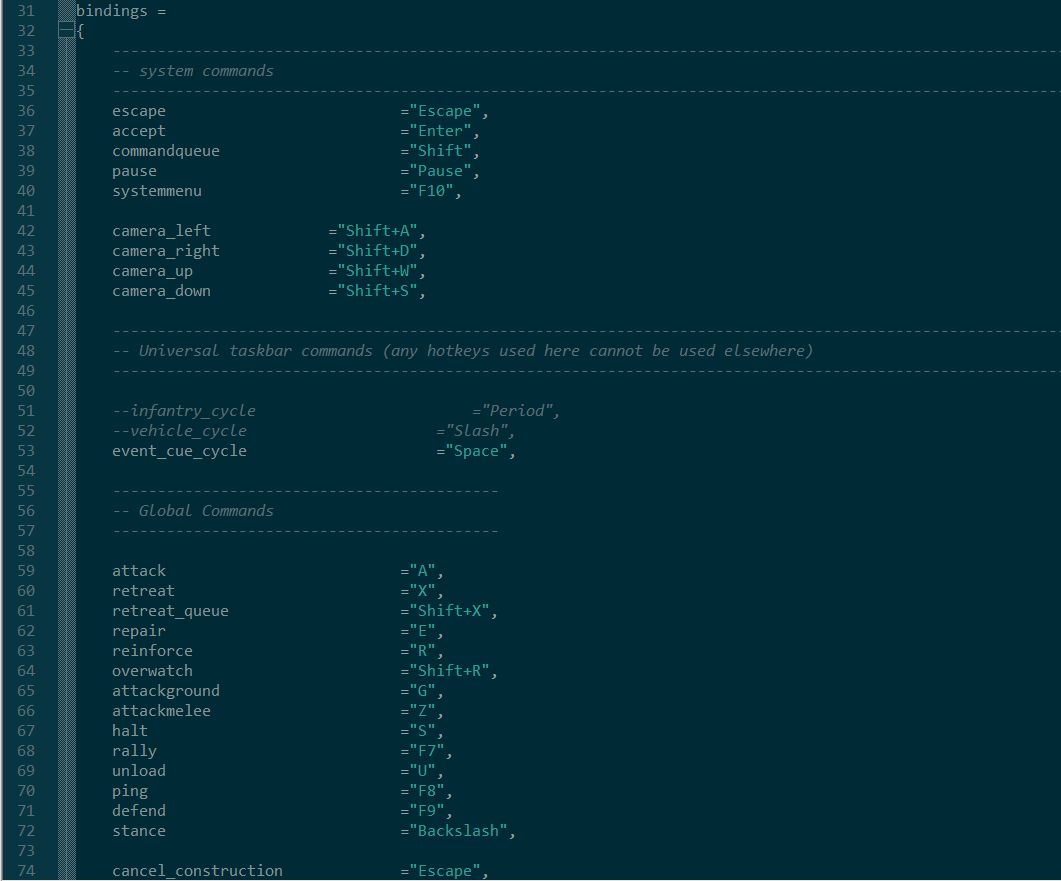Click the "cancel_construction" key name

(x=197, y=871)
